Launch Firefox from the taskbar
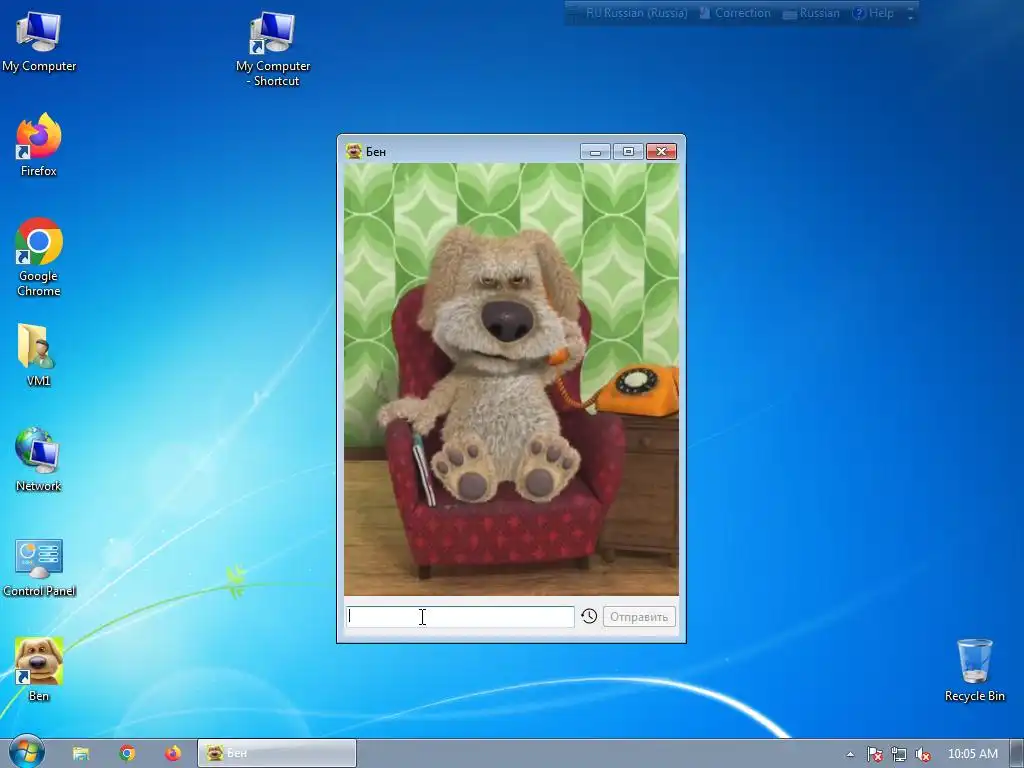 [173, 754]
